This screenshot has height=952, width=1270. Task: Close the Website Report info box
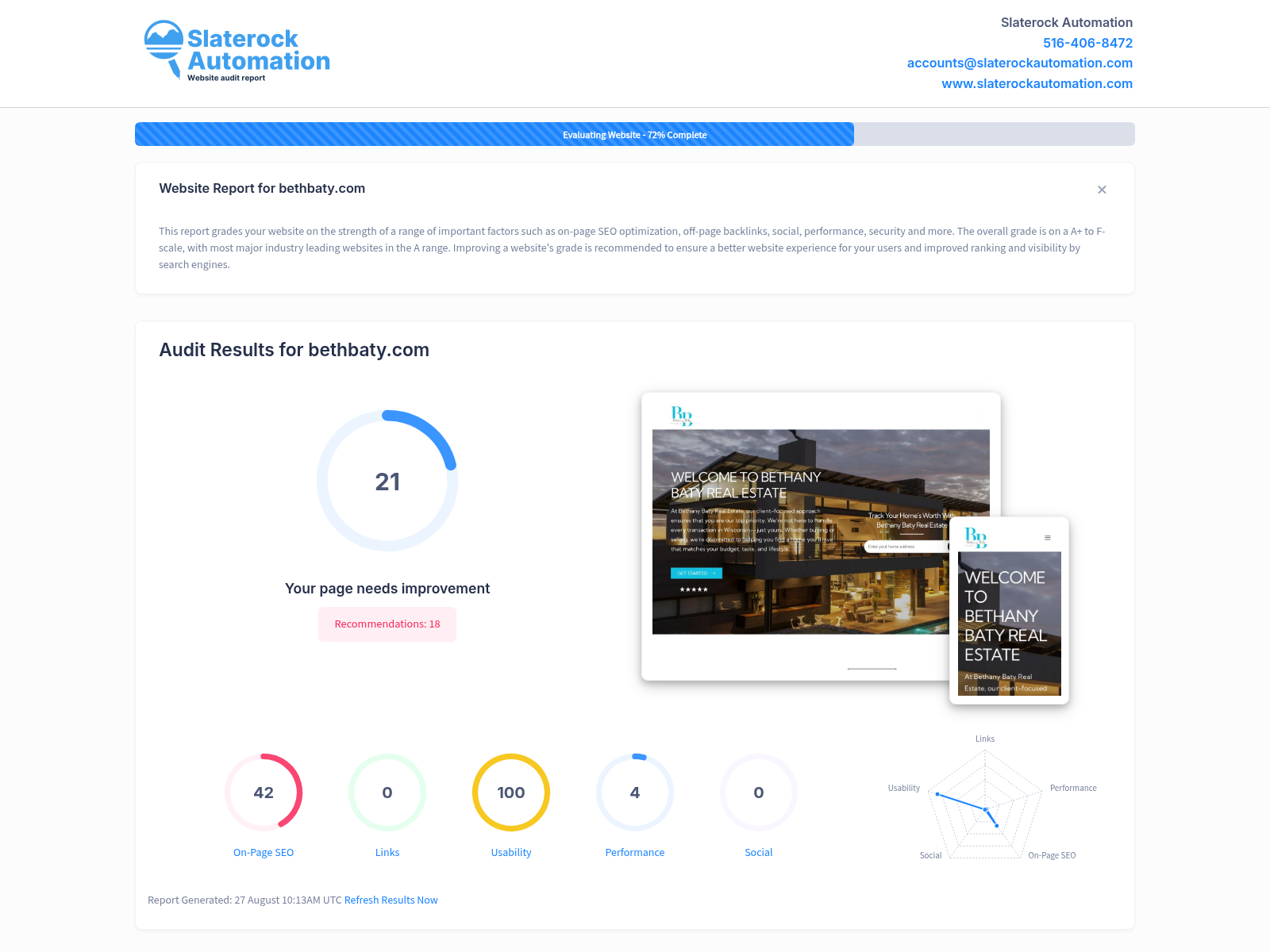coord(1102,190)
